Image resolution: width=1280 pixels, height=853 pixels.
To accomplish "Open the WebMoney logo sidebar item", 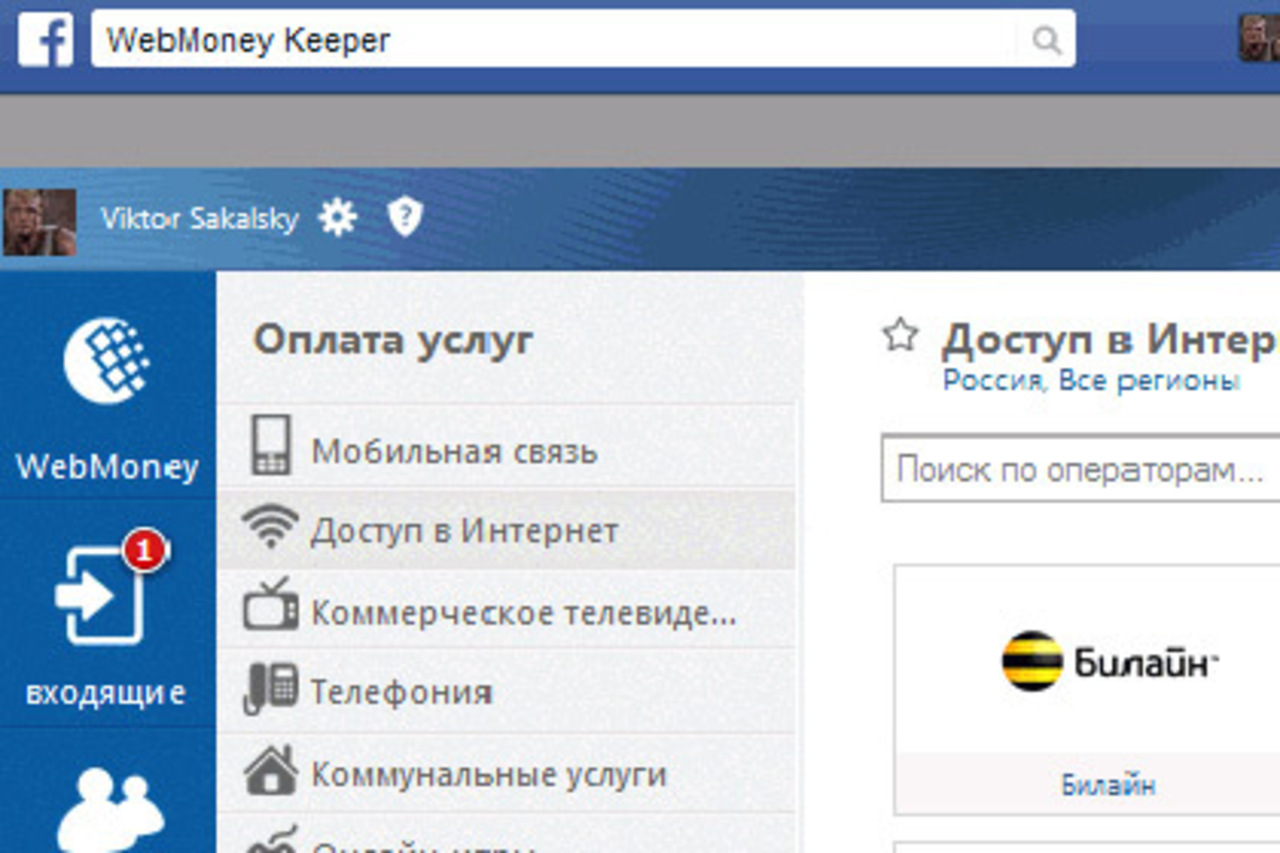I will point(107,360).
